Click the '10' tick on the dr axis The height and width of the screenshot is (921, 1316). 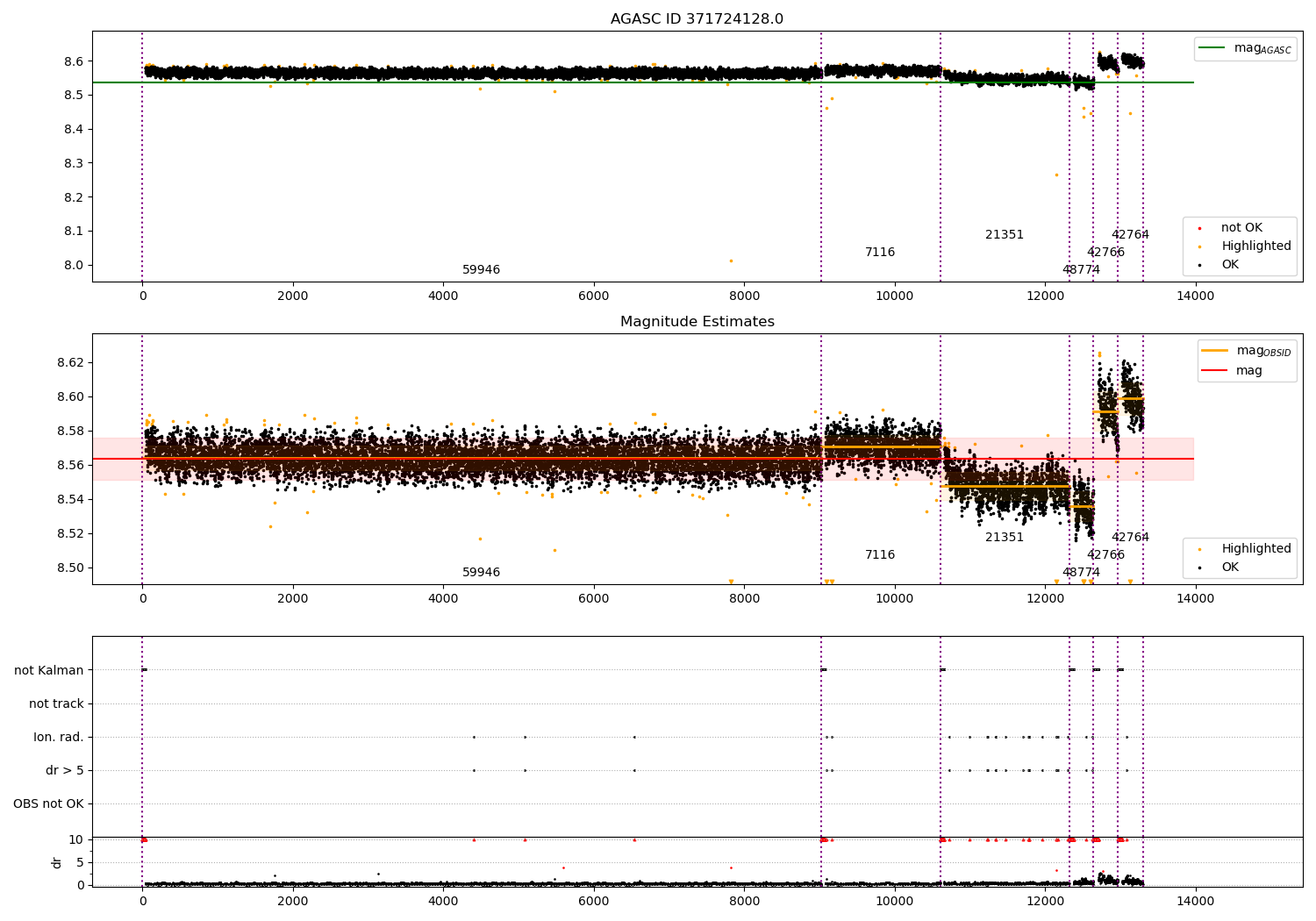[x=77, y=840]
